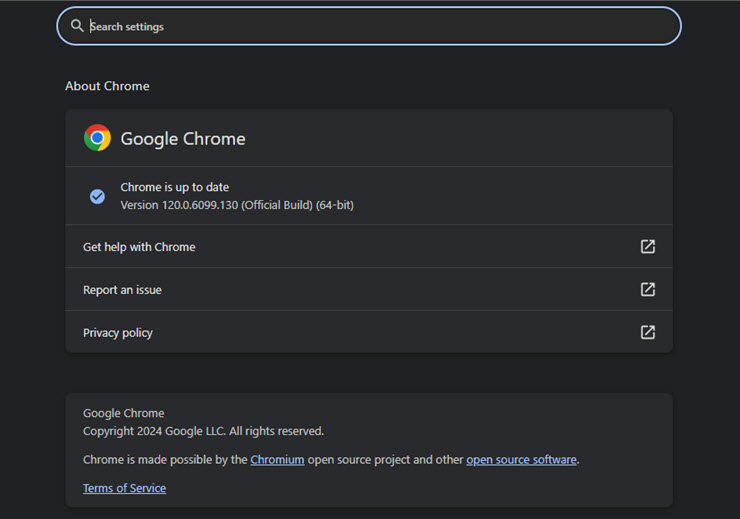Viewport: 740px width, 519px height.
Task: Open the Privacy policy row
Action: pyautogui.click(x=369, y=332)
